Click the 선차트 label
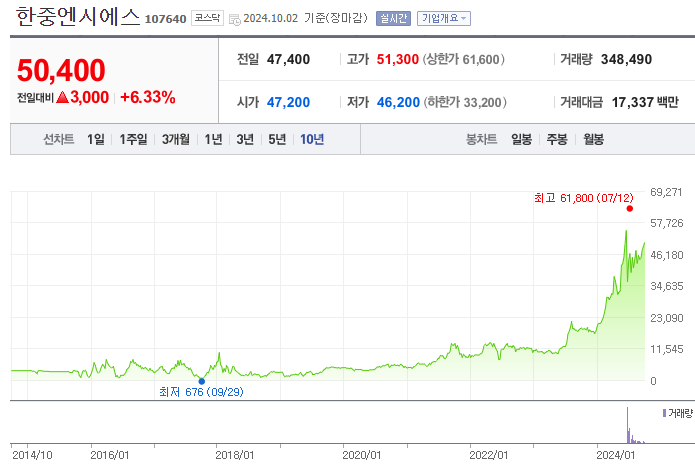The width and height of the screenshot is (695, 468). tap(59, 140)
